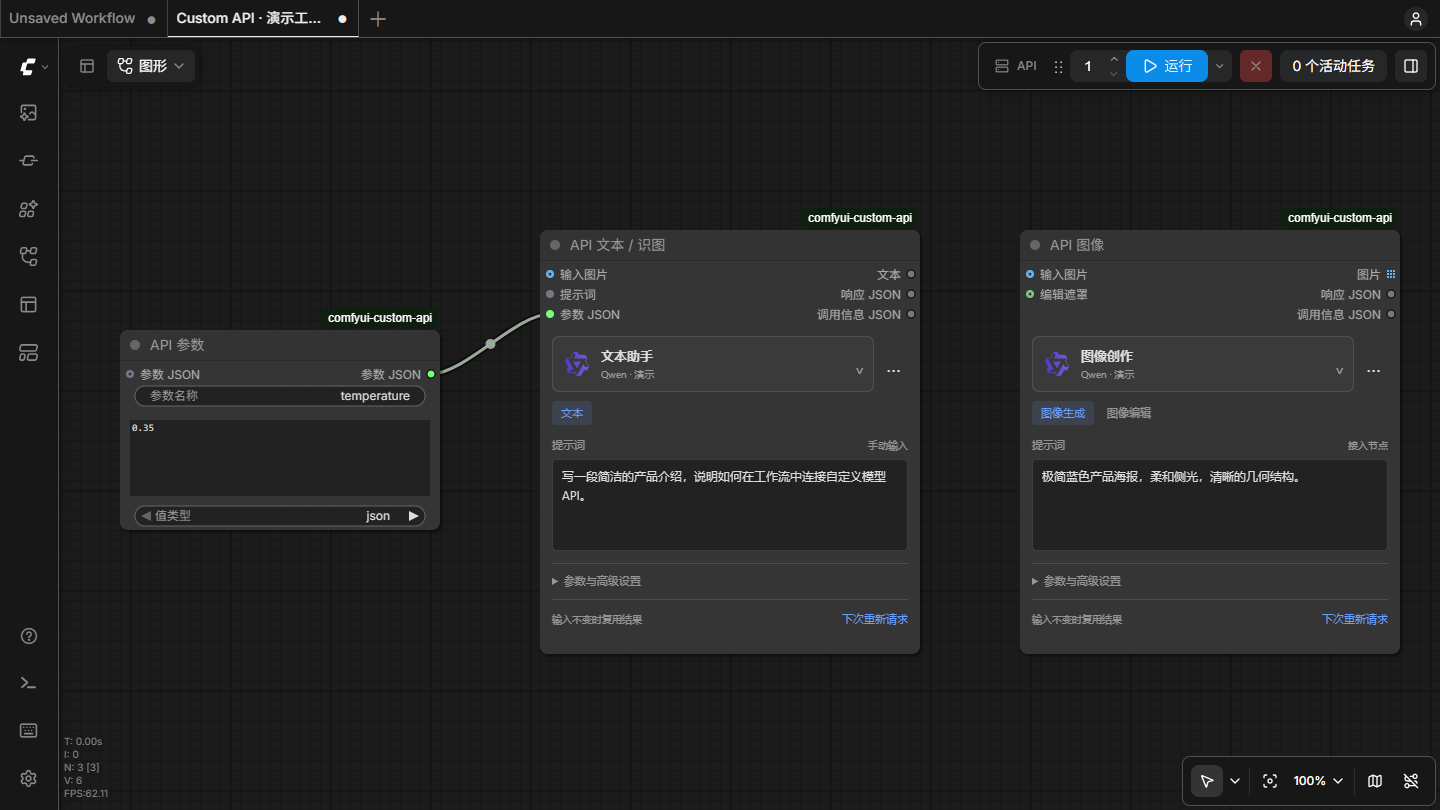Open the 图像创作 model selector
This screenshot has width=1440, height=810.
click(1193, 364)
